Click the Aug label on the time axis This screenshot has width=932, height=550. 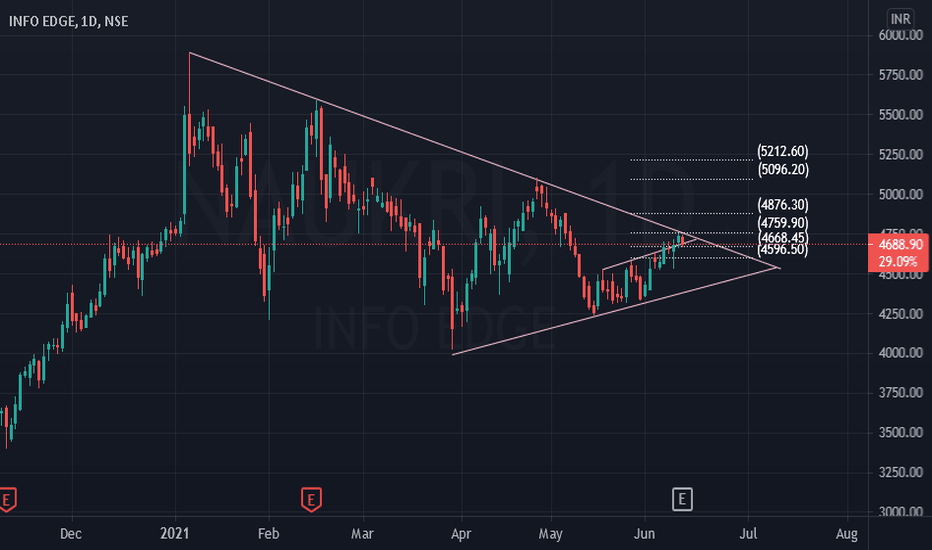click(x=846, y=534)
